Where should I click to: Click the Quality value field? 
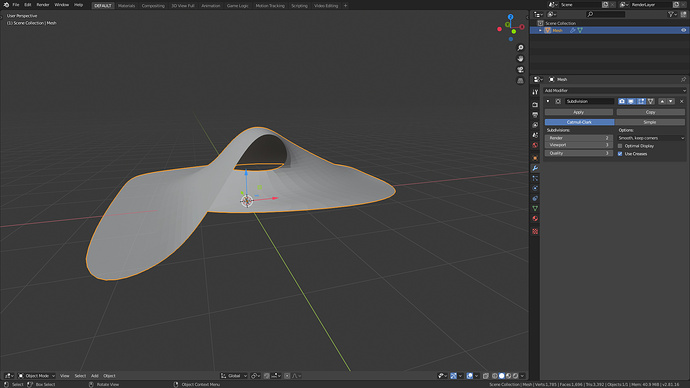click(x=579, y=153)
